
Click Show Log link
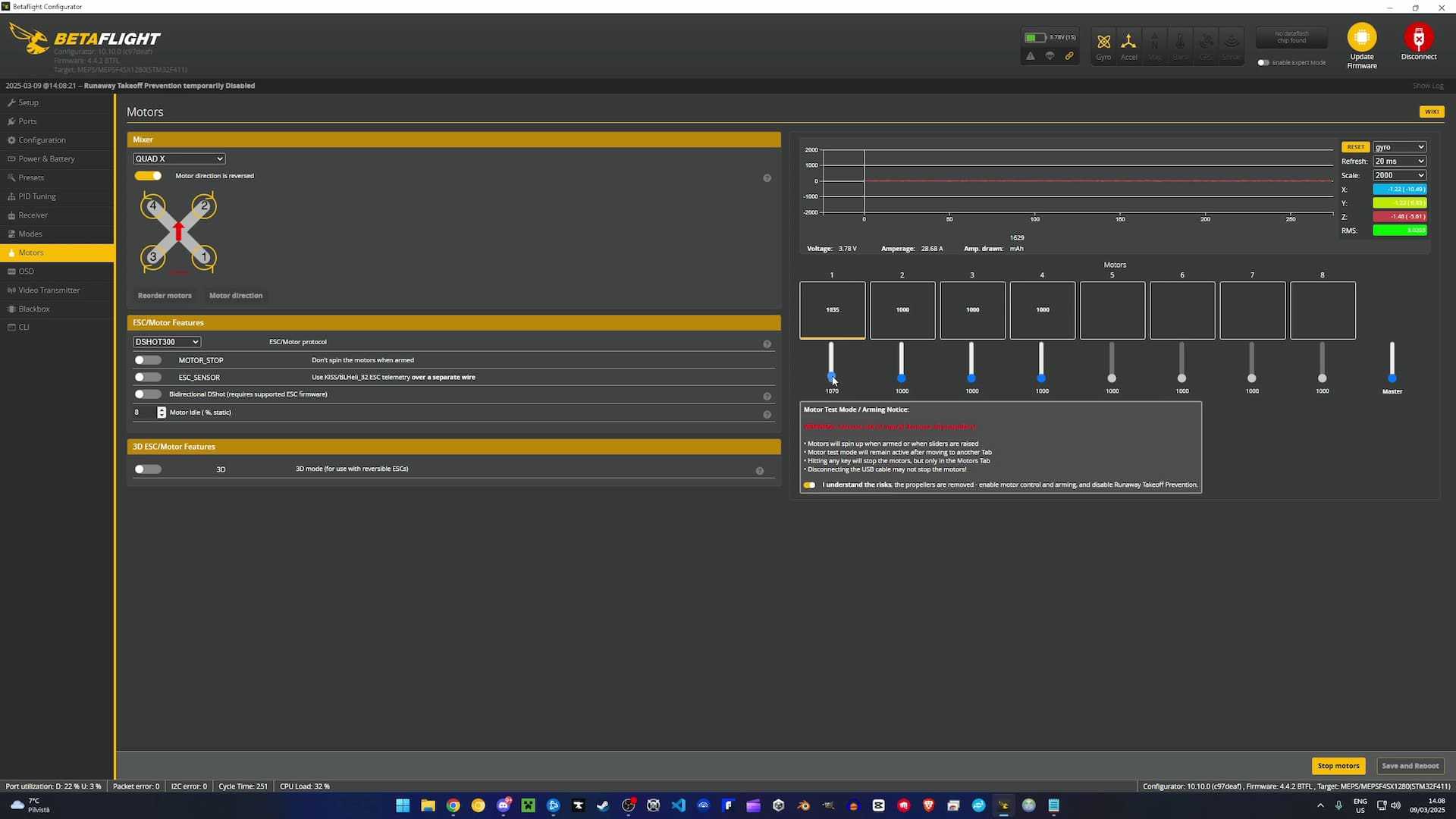click(x=1428, y=86)
